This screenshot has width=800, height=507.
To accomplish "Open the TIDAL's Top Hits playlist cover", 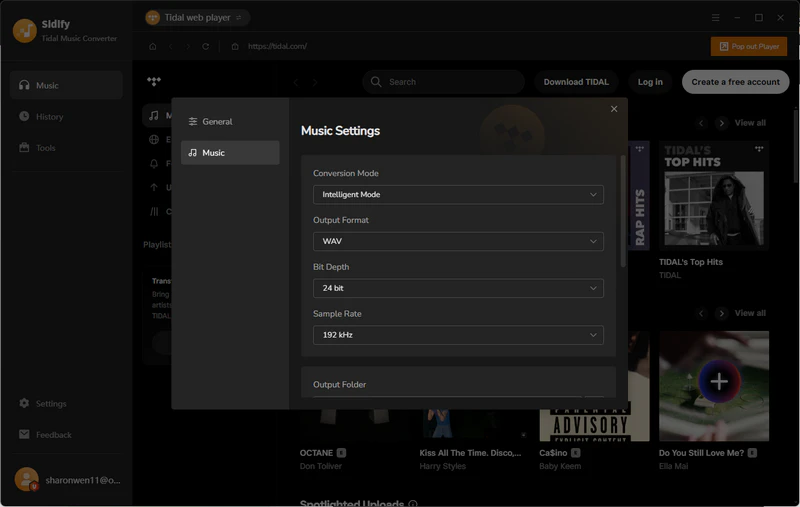I will click(714, 196).
